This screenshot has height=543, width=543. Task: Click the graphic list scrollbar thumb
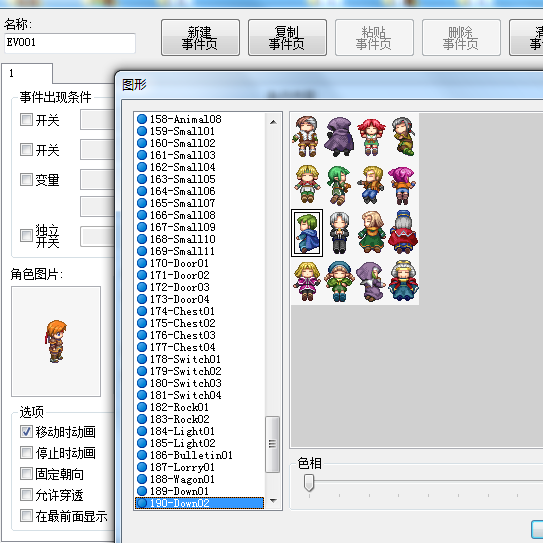click(273, 444)
